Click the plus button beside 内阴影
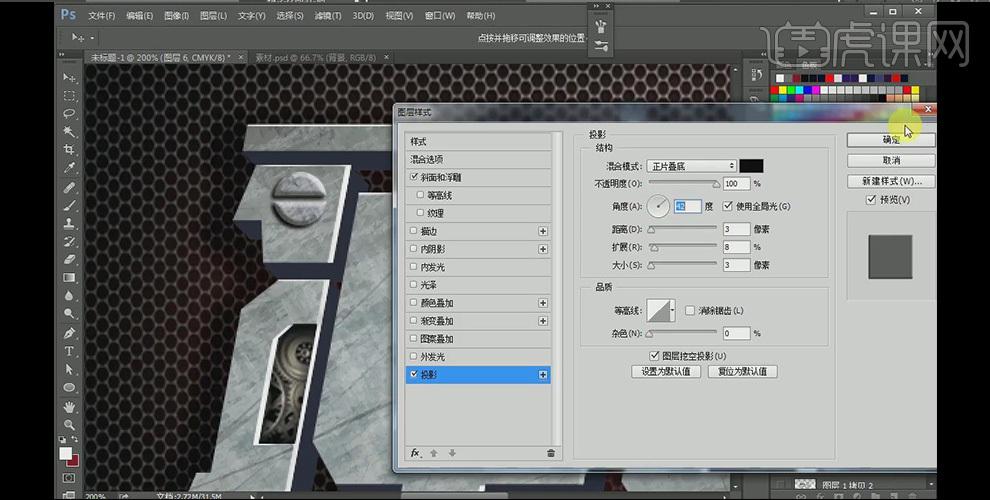This screenshot has height=500, width=990. click(x=543, y=249)
